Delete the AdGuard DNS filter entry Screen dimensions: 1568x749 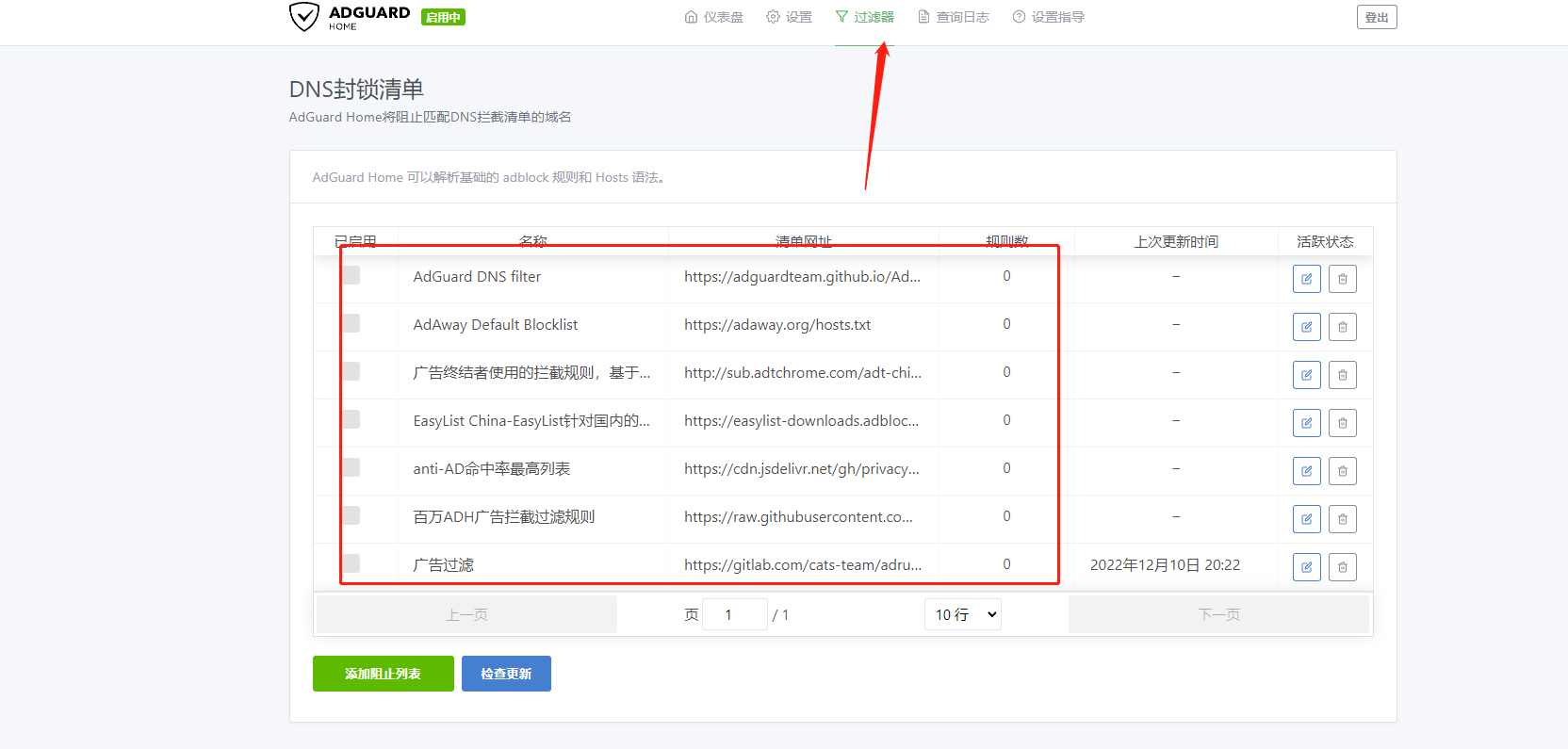1342,279
